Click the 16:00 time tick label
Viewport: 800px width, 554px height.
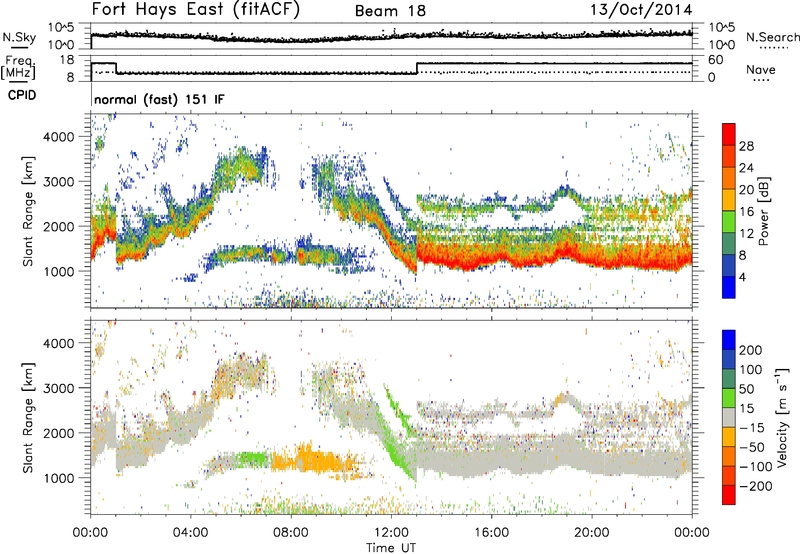point(491,533)
